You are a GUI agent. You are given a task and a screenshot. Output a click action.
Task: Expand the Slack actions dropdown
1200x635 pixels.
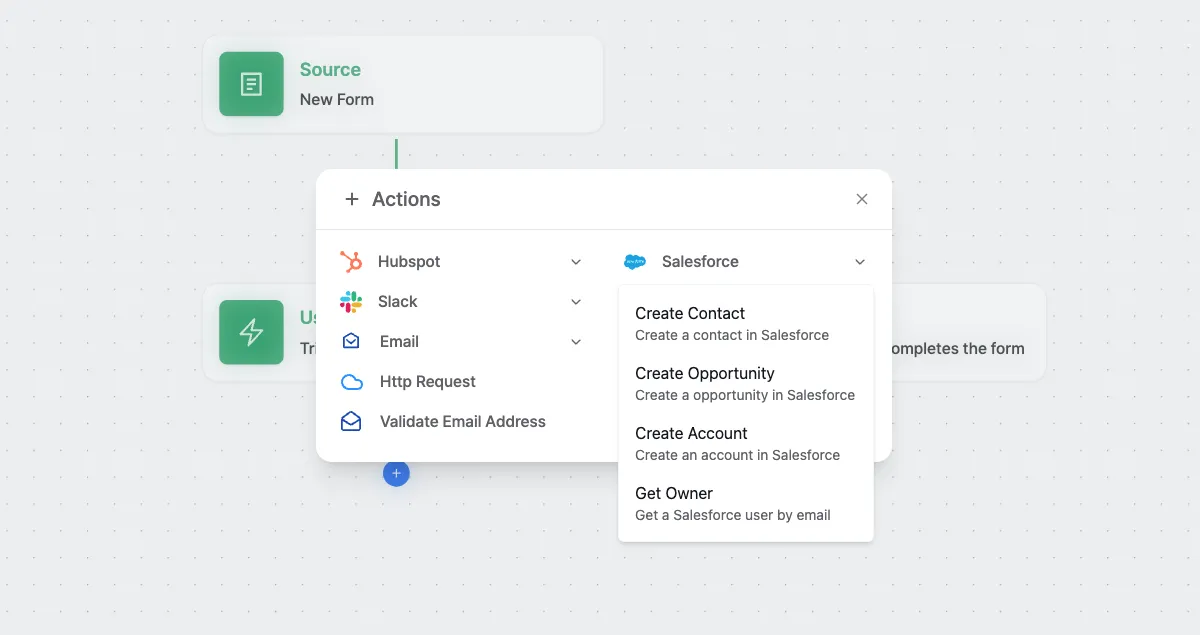point(575,301)
